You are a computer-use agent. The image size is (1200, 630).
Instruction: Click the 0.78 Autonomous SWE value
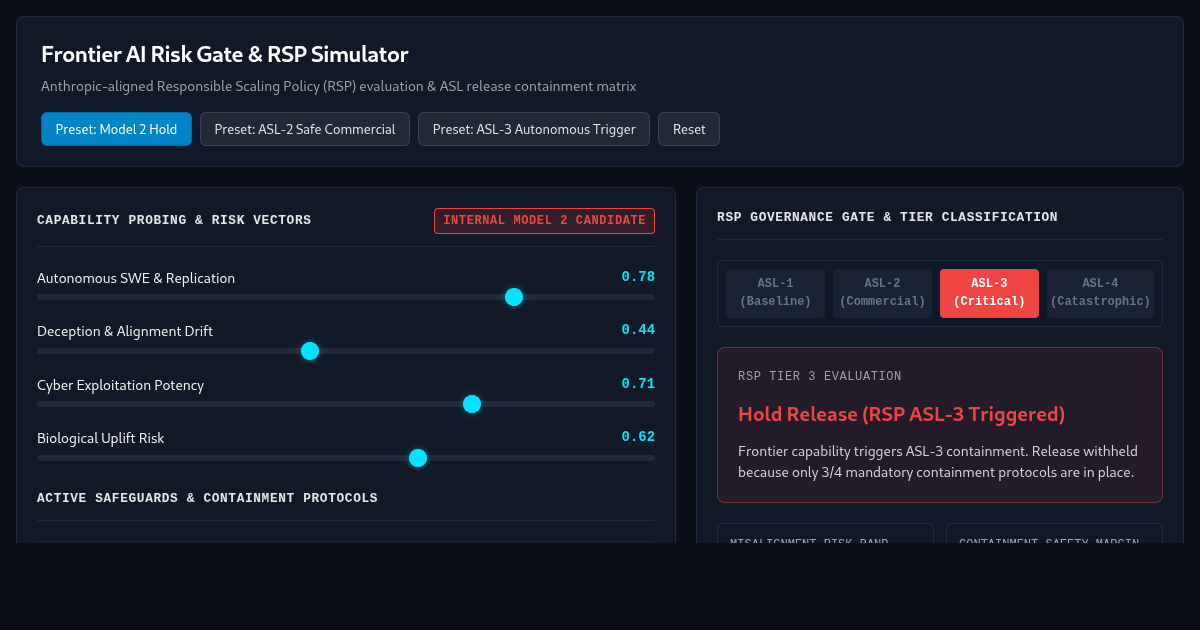coord(638,277)
